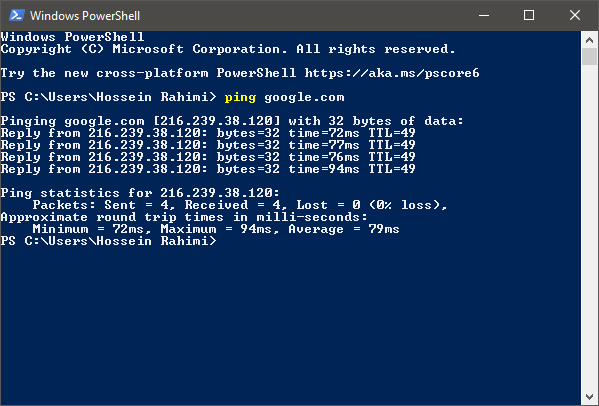Click the yellow "ping" command word

click(x=240, y=97)
